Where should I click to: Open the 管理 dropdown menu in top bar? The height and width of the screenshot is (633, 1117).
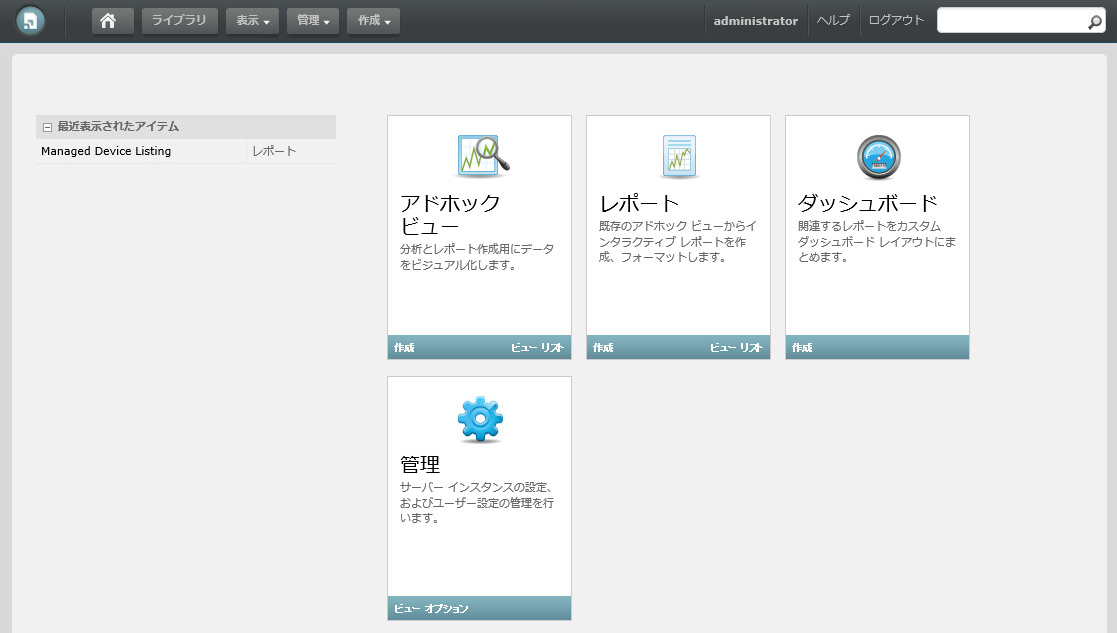(x=313, y=21)
